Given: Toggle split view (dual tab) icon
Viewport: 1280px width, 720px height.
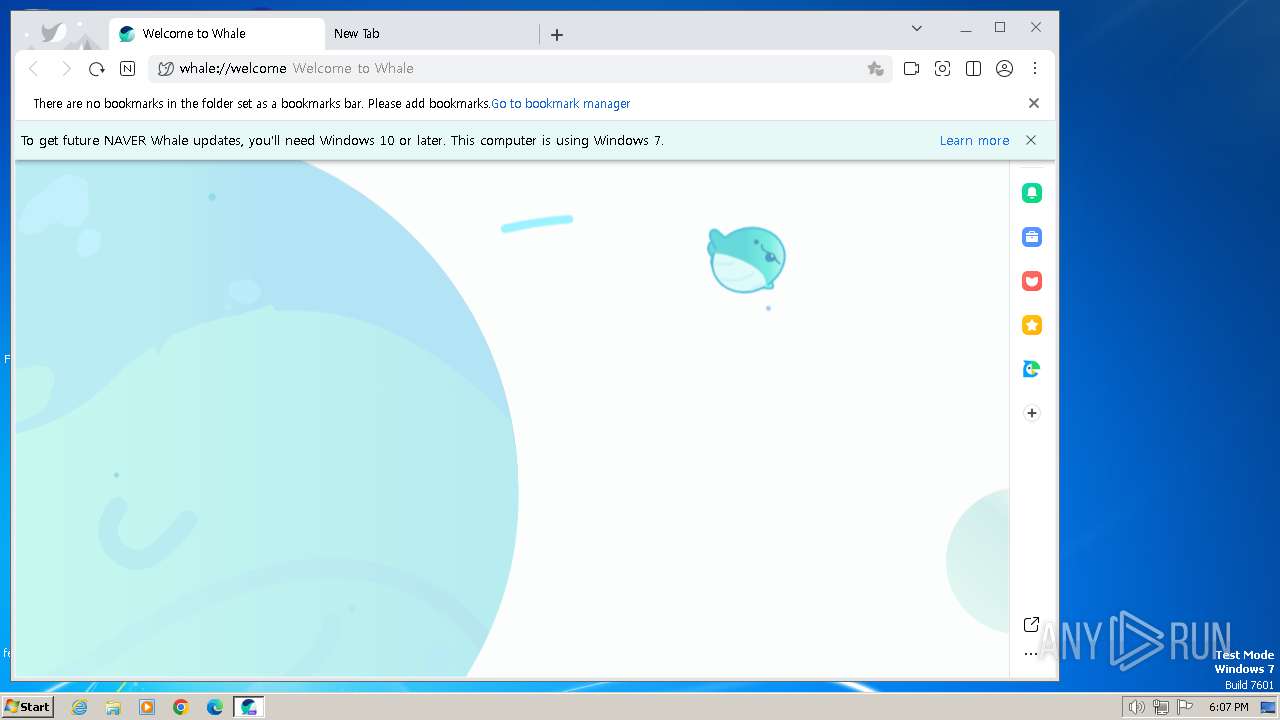Looking at the screenshot, I should click(x=973, y=69).
